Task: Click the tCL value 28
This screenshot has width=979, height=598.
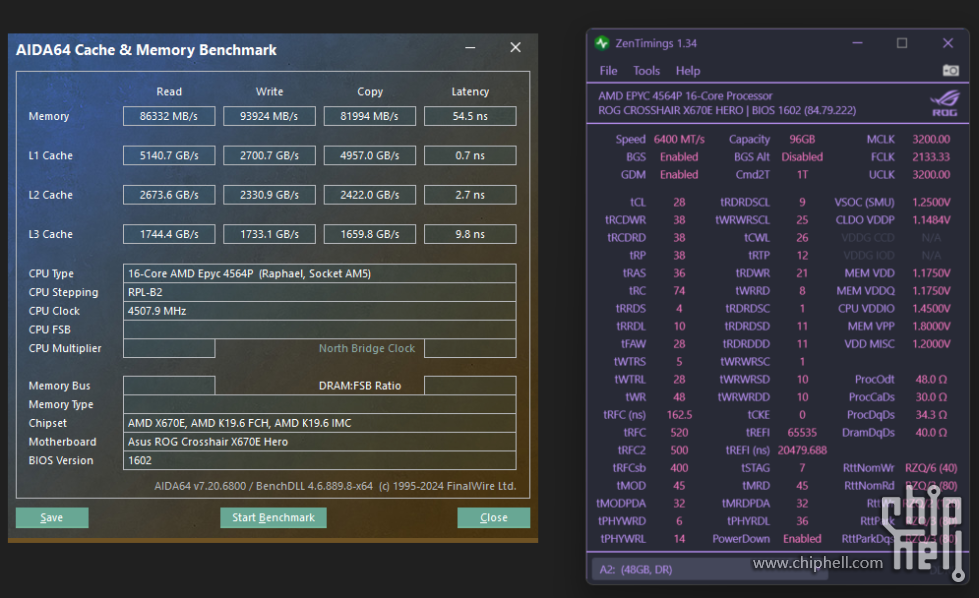Action: (x=679, y=202)
